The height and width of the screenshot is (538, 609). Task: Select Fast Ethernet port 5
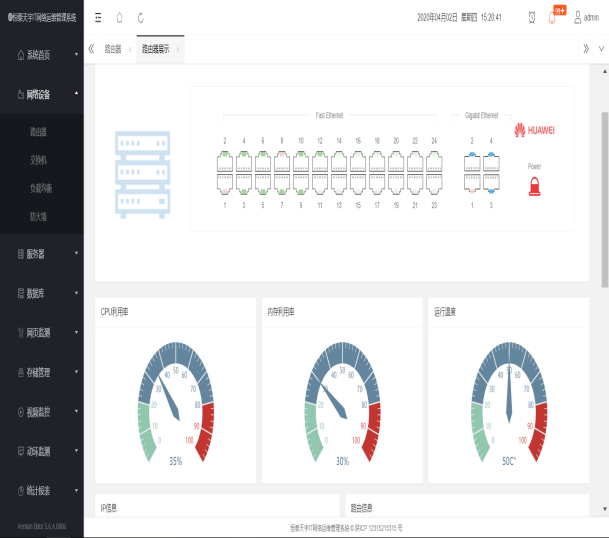pos(263,184)
